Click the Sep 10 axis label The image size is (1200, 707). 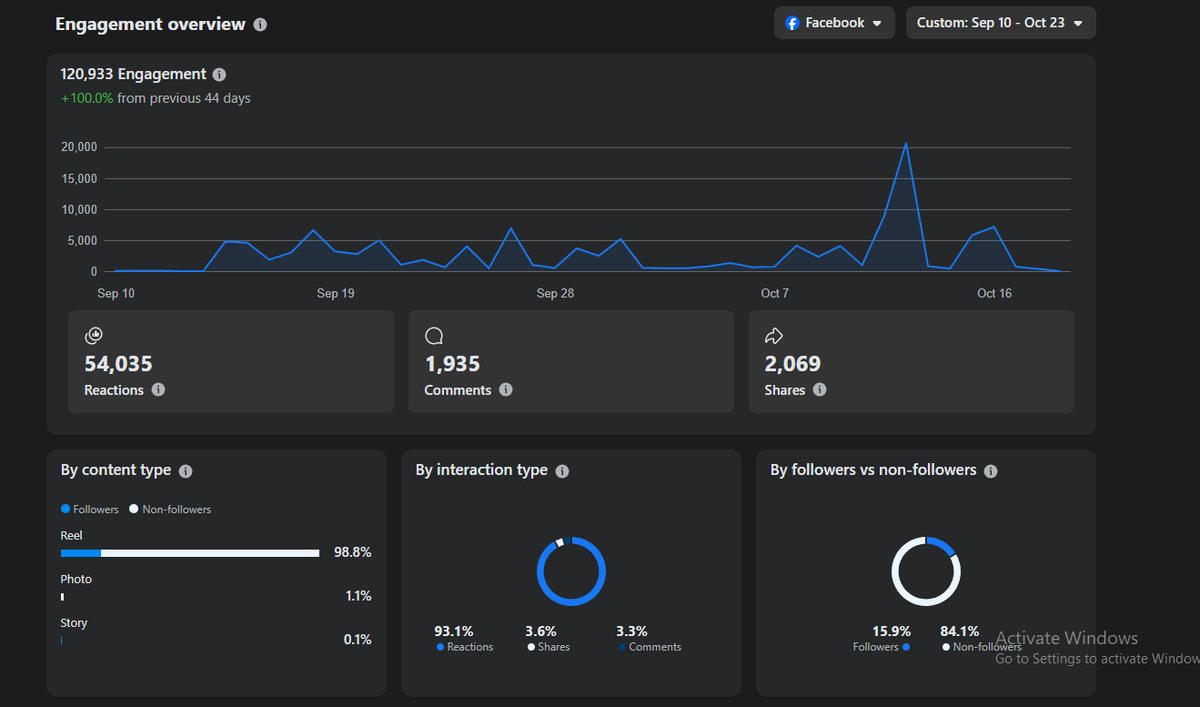tap(116, 293)
